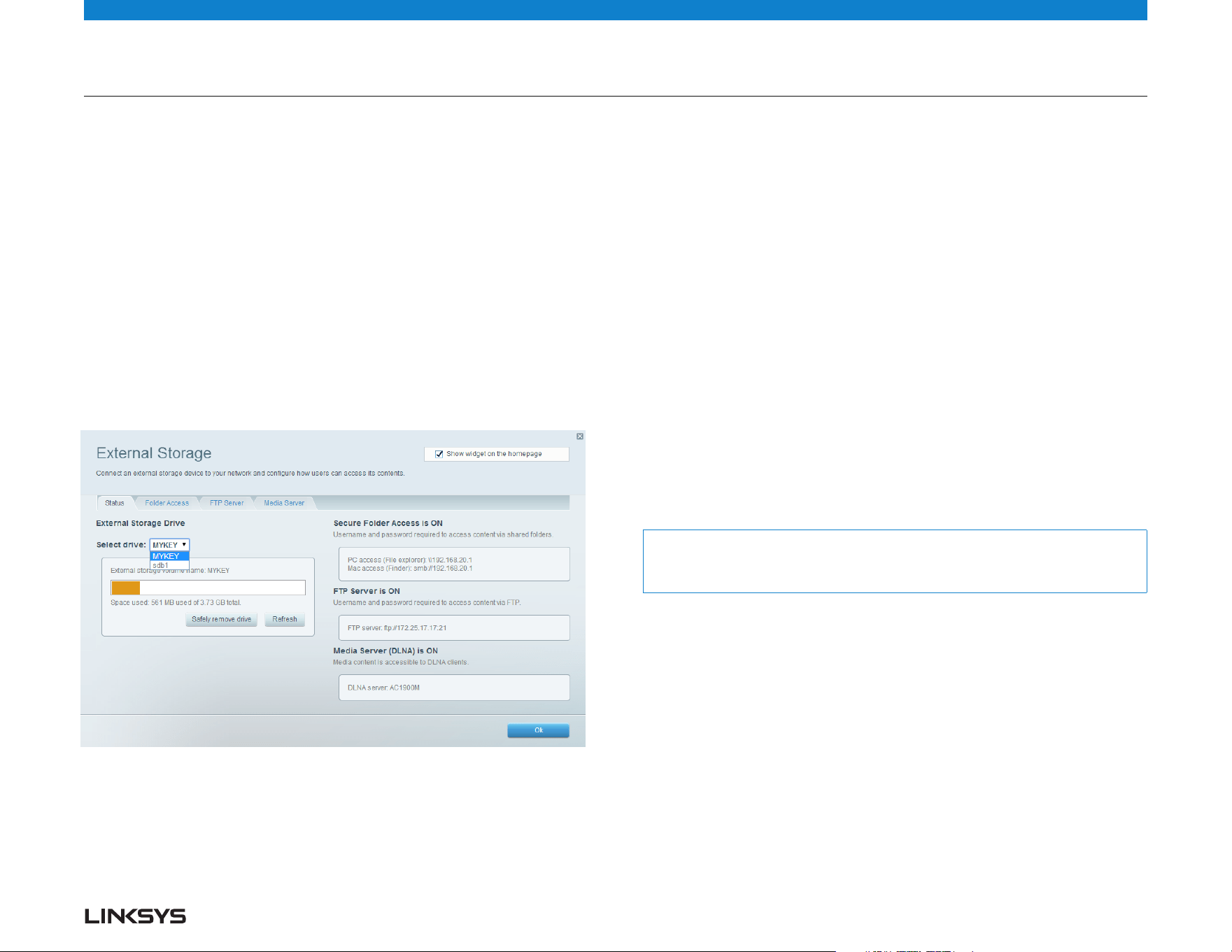Switch to the Status tab
1232x952 pixels.
(115, 503)
